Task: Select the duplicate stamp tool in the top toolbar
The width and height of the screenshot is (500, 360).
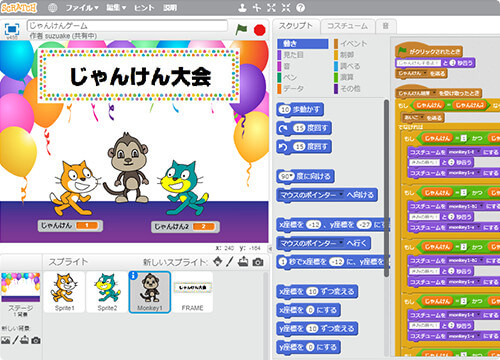Action: coord(242,8)
